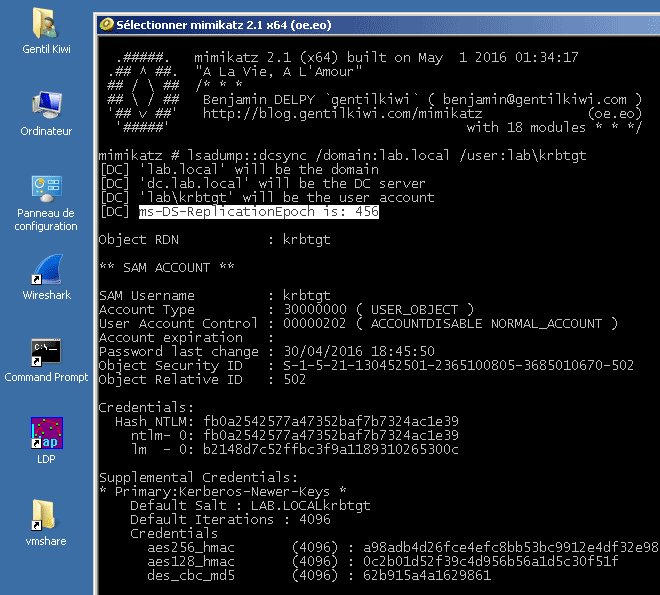This screenshot has width=660, height=595.
Task: Click the 'with 18 modules' text
Action: pos(526,128)
